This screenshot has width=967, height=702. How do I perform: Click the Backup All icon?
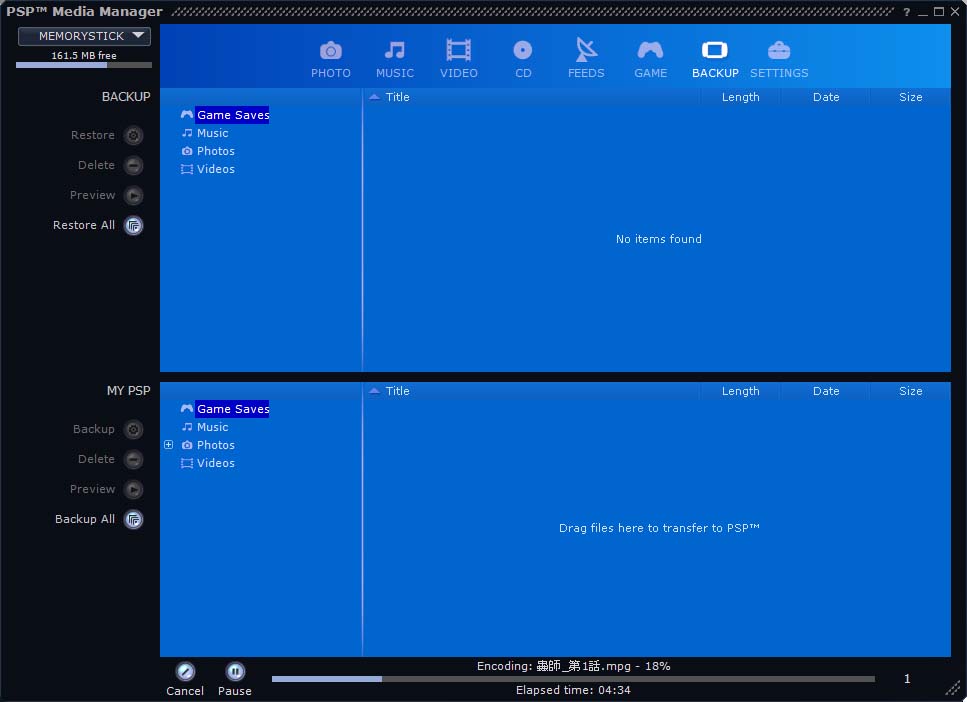(133, 519)
